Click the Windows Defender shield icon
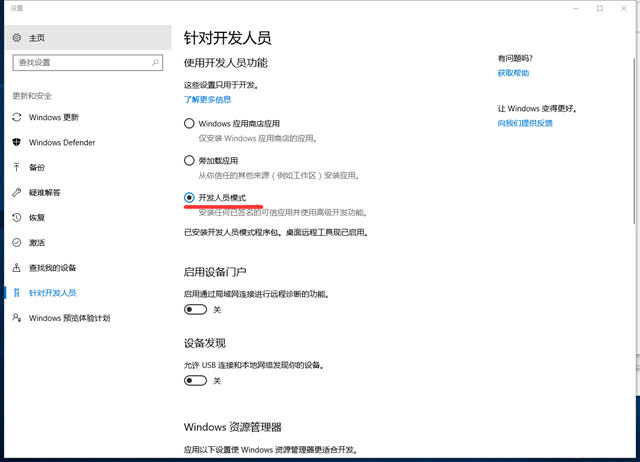 click(17, 142)
